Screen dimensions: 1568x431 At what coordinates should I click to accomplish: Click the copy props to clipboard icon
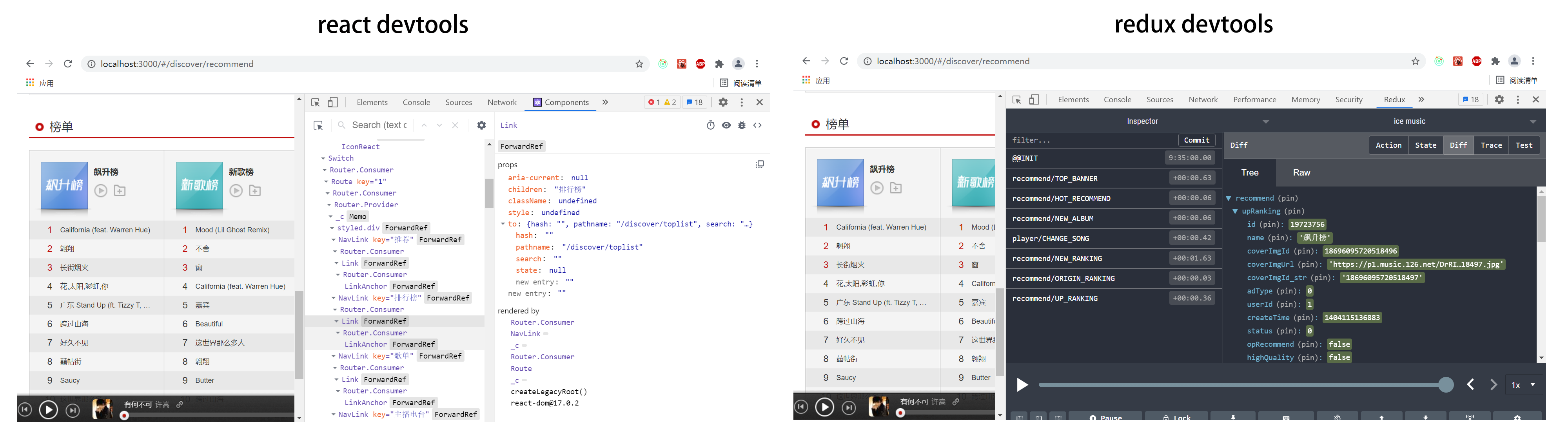point(760,164)
